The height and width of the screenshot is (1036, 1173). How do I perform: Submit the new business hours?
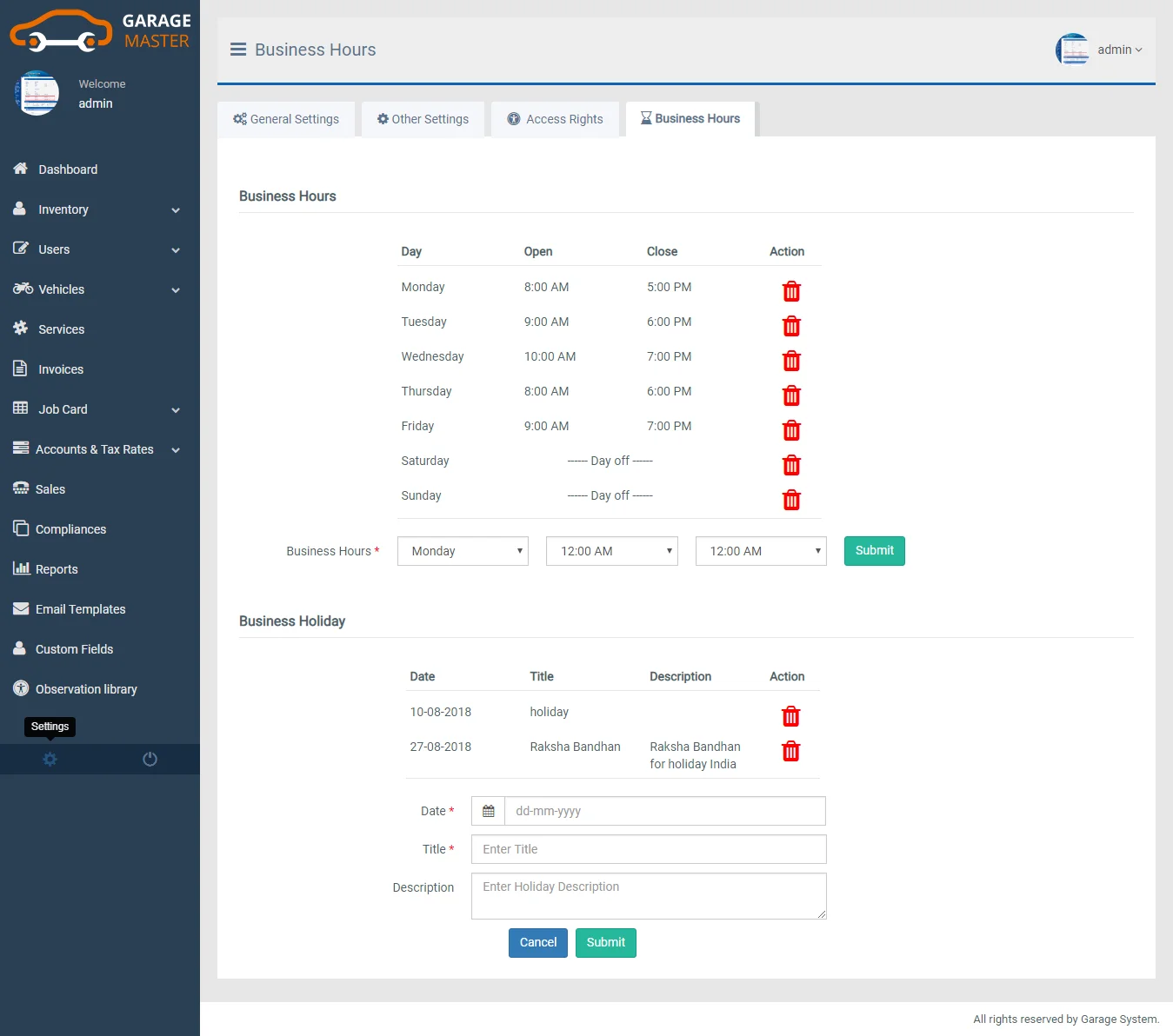(874, 551)
